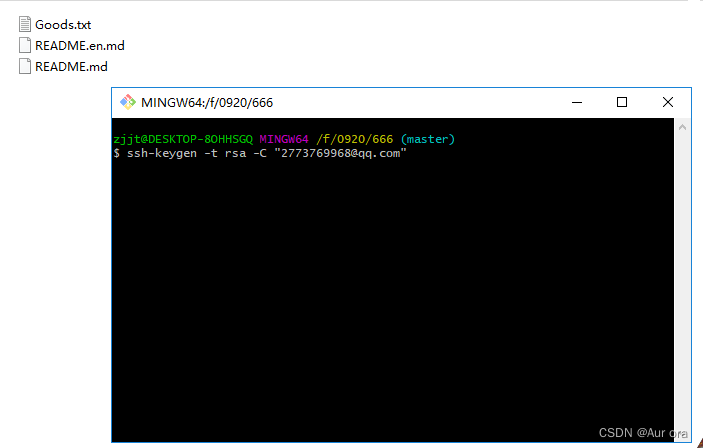
Task: Click the terminal scrollbar up arrow
Action: (x=682, y=127)
